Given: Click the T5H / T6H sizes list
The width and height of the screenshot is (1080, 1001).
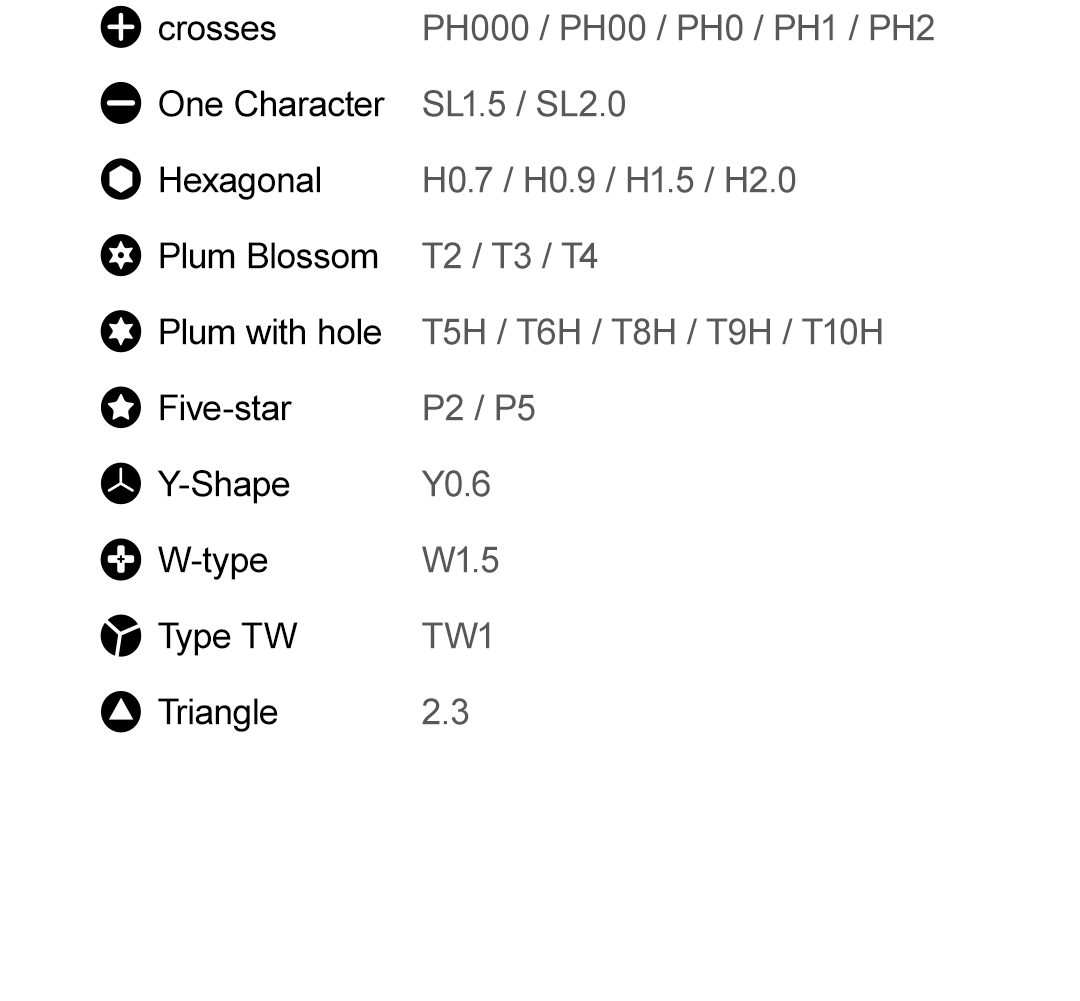Looking at the screenshot, I should pyautogui.click(x=652, y=333).
